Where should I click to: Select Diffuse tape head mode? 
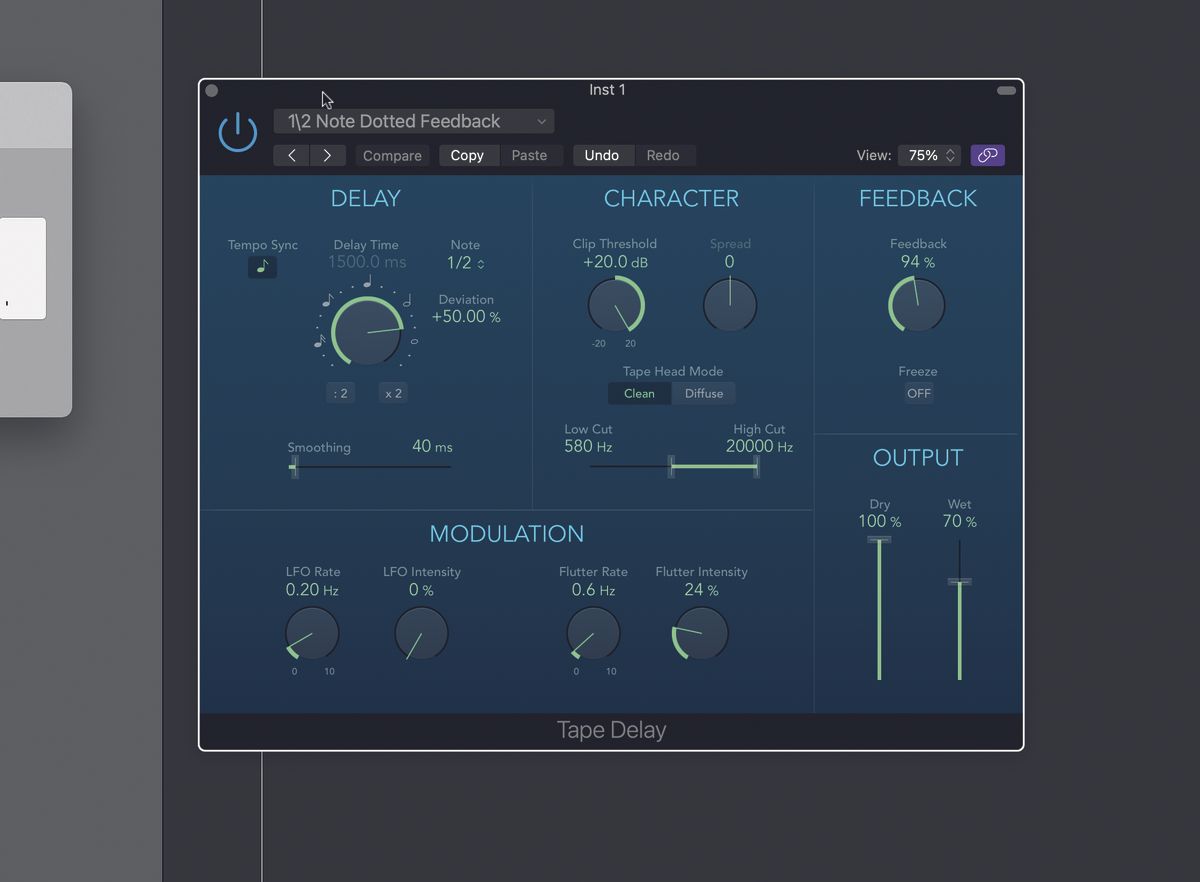click(x=704, y=393)
